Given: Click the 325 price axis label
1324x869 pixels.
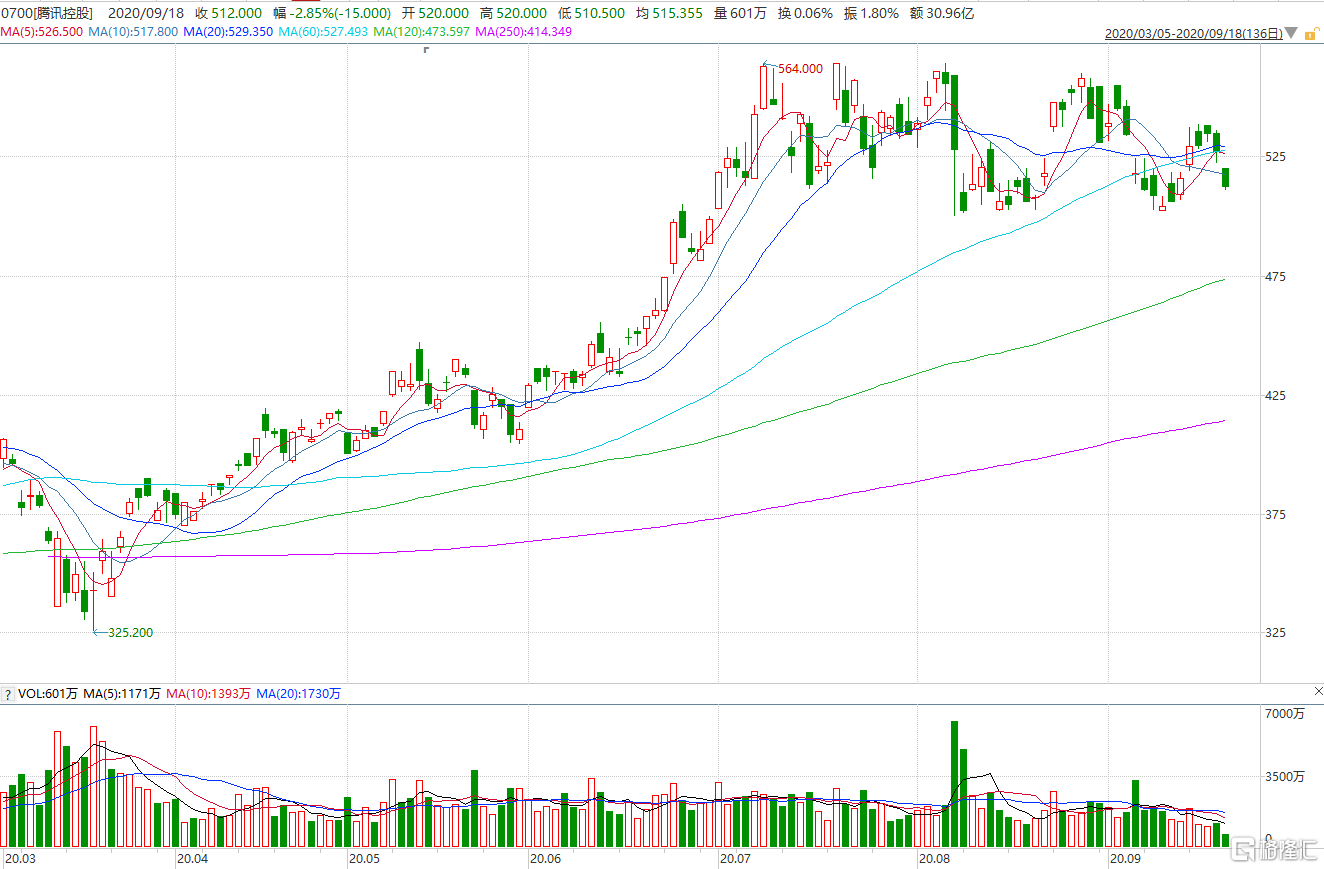Looking at the screenshot, I should click(x=1275, y=633).
